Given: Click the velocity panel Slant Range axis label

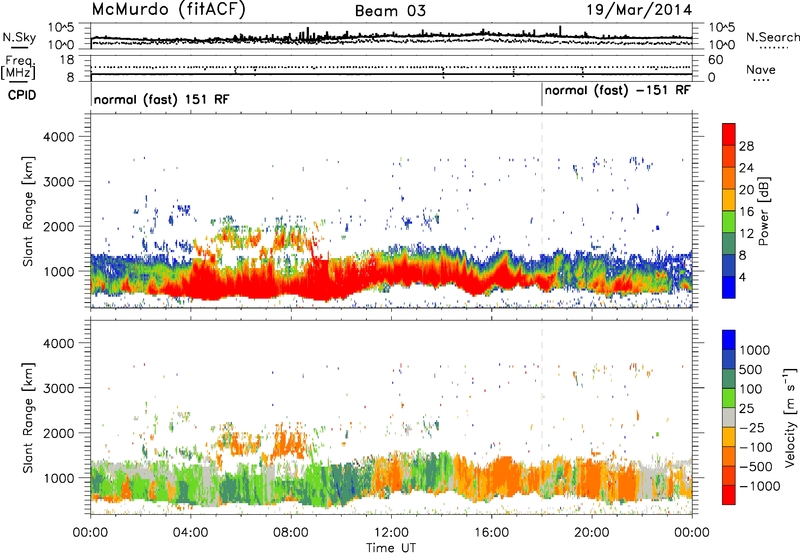Looking at the screenshot, I should (28, 418).
